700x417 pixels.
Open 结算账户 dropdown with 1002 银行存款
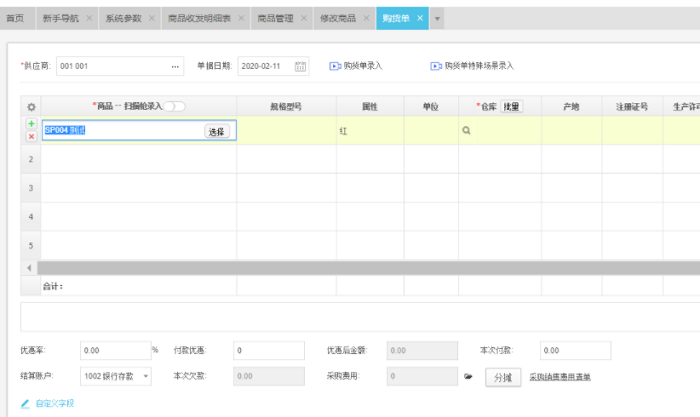tap(116, 376)
